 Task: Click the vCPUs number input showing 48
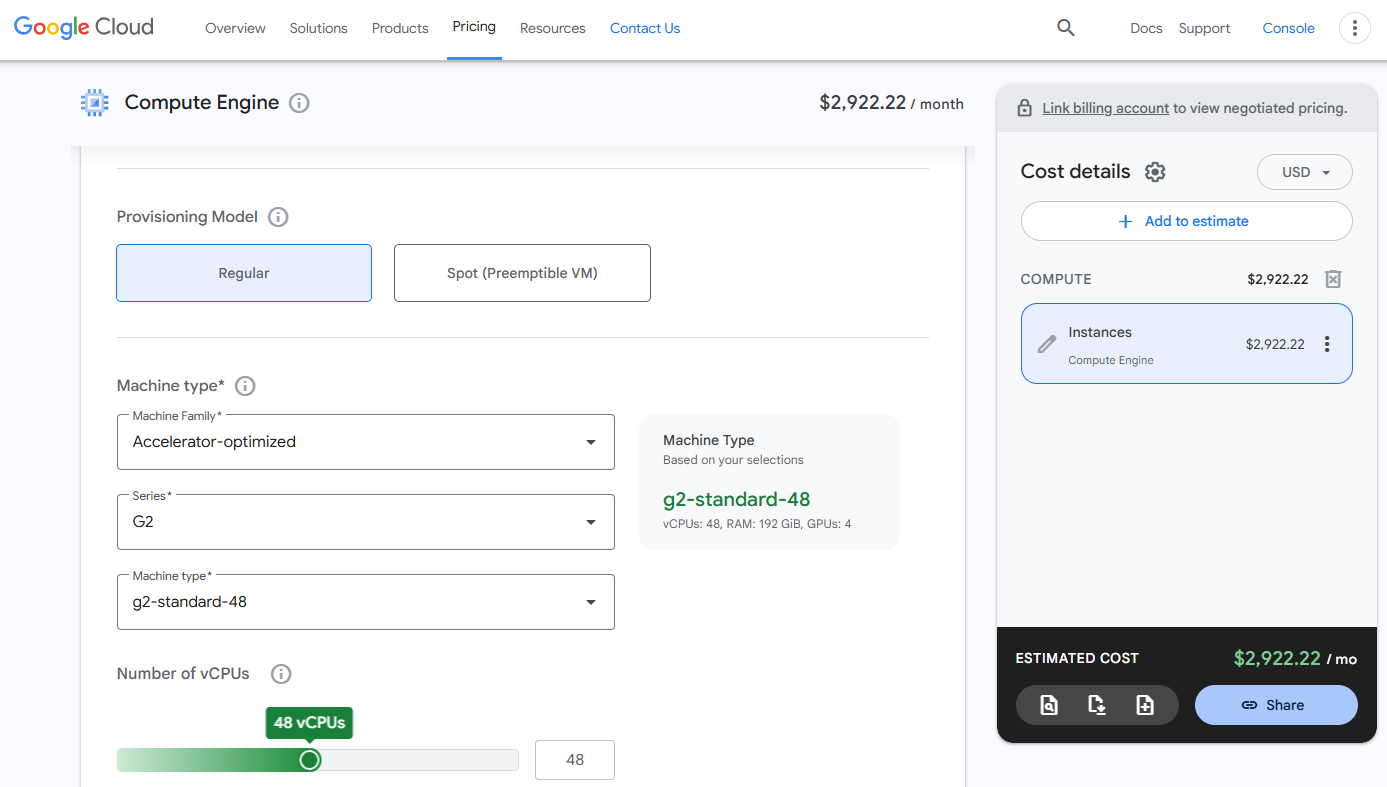tap(575, 760)
